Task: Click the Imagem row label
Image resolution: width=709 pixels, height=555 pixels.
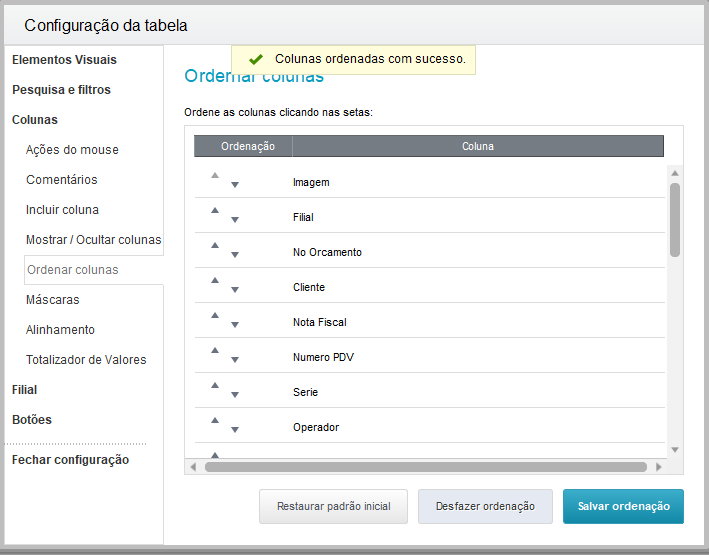Action: pos(311,182)
